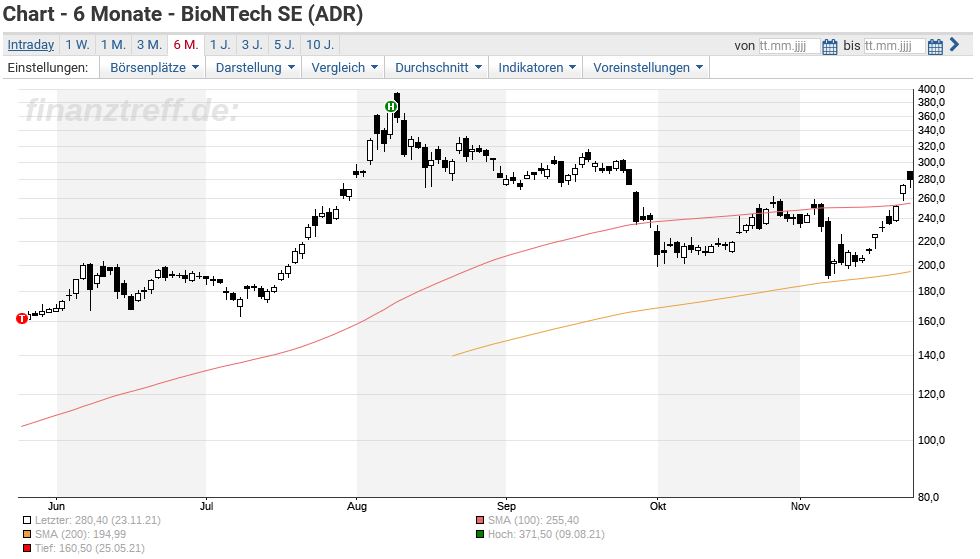The height and width of the screenshot is (559, 980).
Task: Open the Börsenplätze dropdown
Action: 154,68
